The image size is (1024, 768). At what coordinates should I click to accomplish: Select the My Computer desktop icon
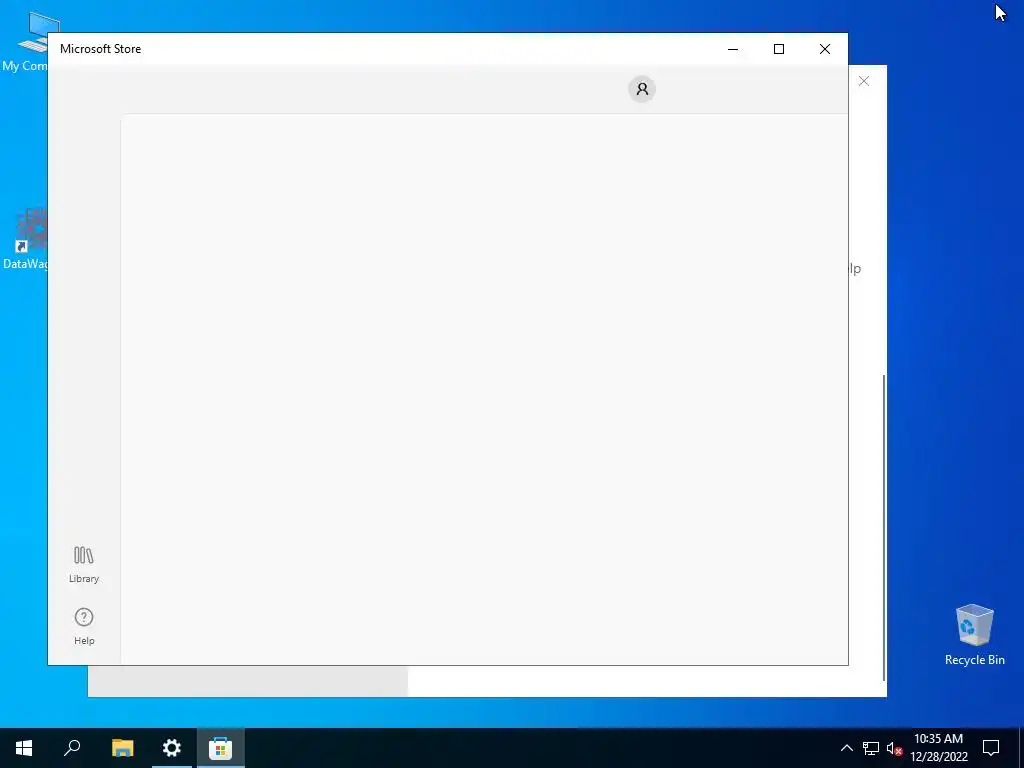click(x=25, y=42)
